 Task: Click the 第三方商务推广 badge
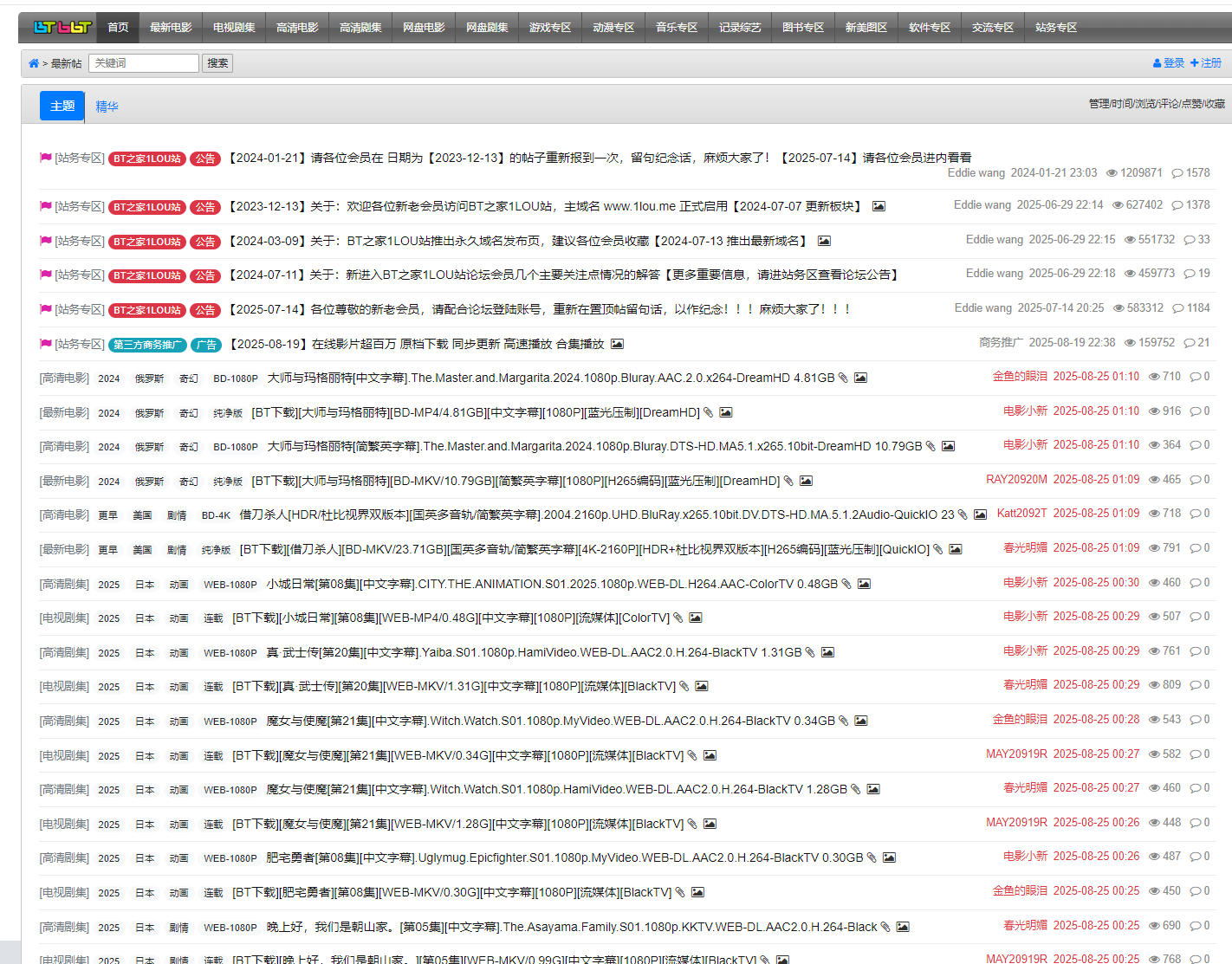[x=147, y=345]
